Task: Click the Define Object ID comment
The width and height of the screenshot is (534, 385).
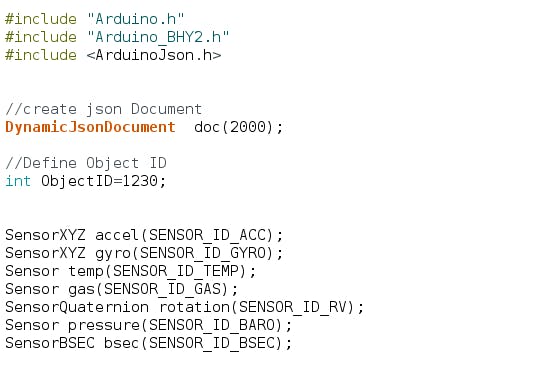Action: 86,163
